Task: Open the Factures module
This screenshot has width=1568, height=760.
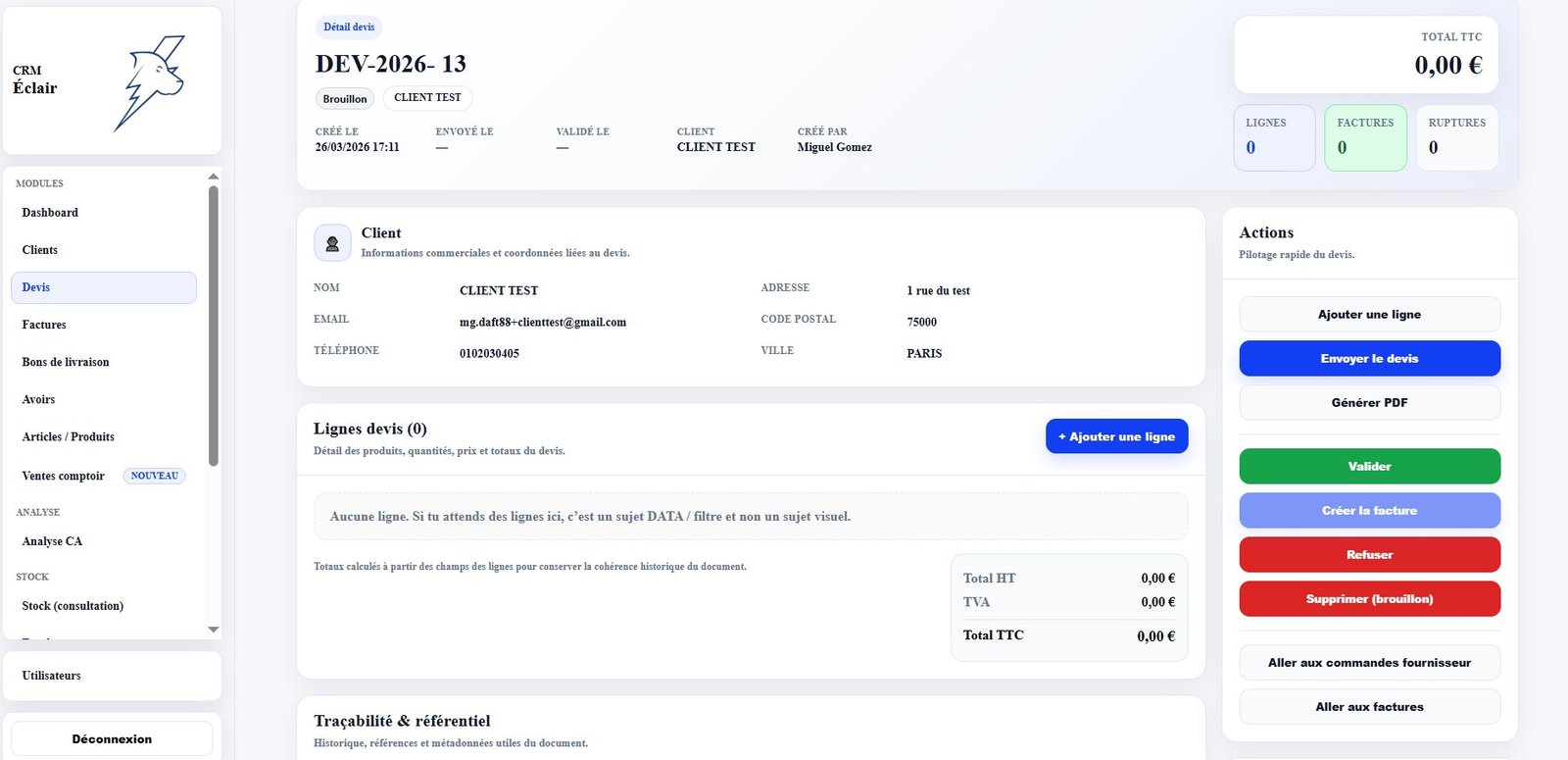Action: [x=44, y=325]
